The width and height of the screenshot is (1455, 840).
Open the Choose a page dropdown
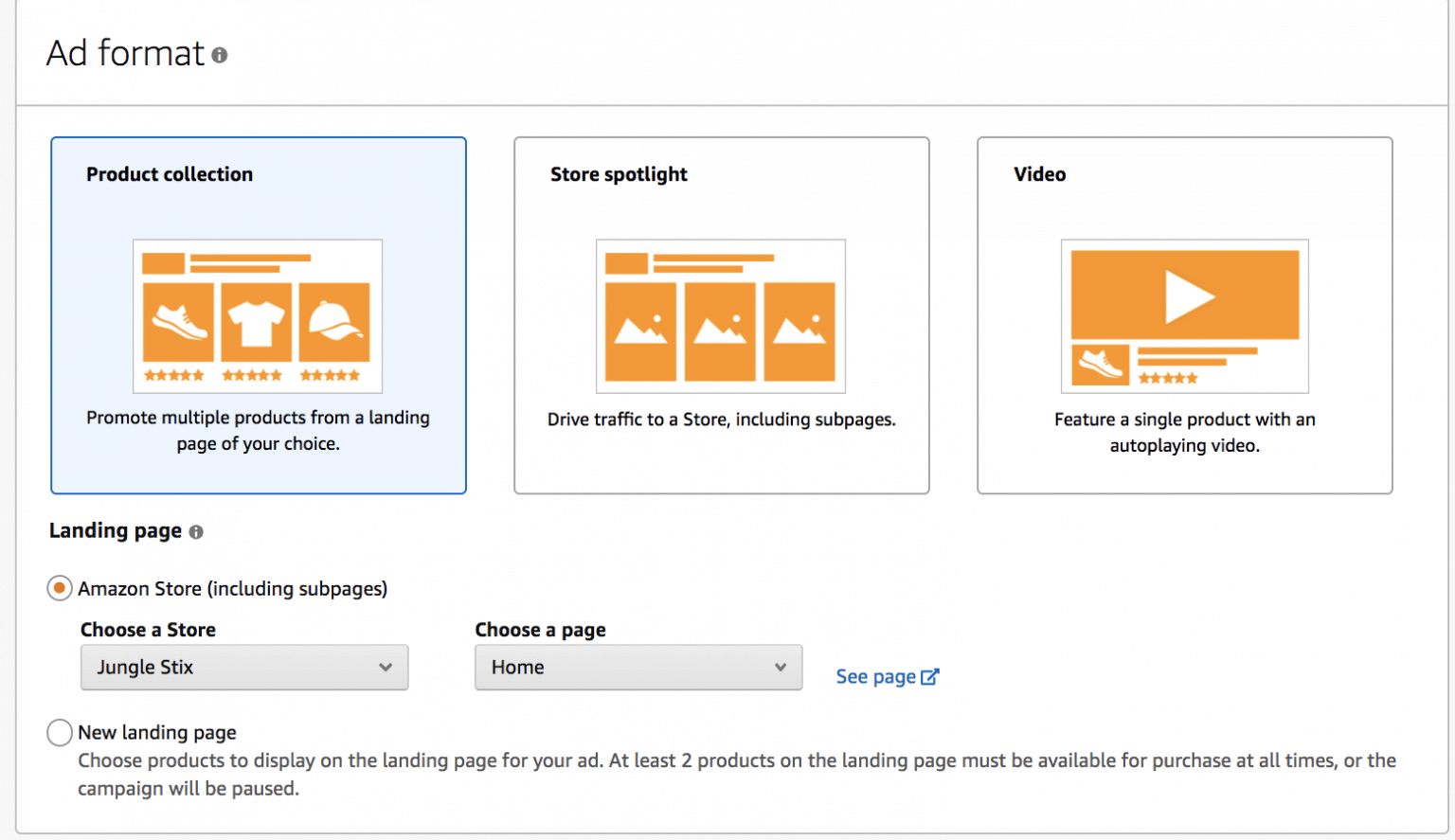[638, 668]
